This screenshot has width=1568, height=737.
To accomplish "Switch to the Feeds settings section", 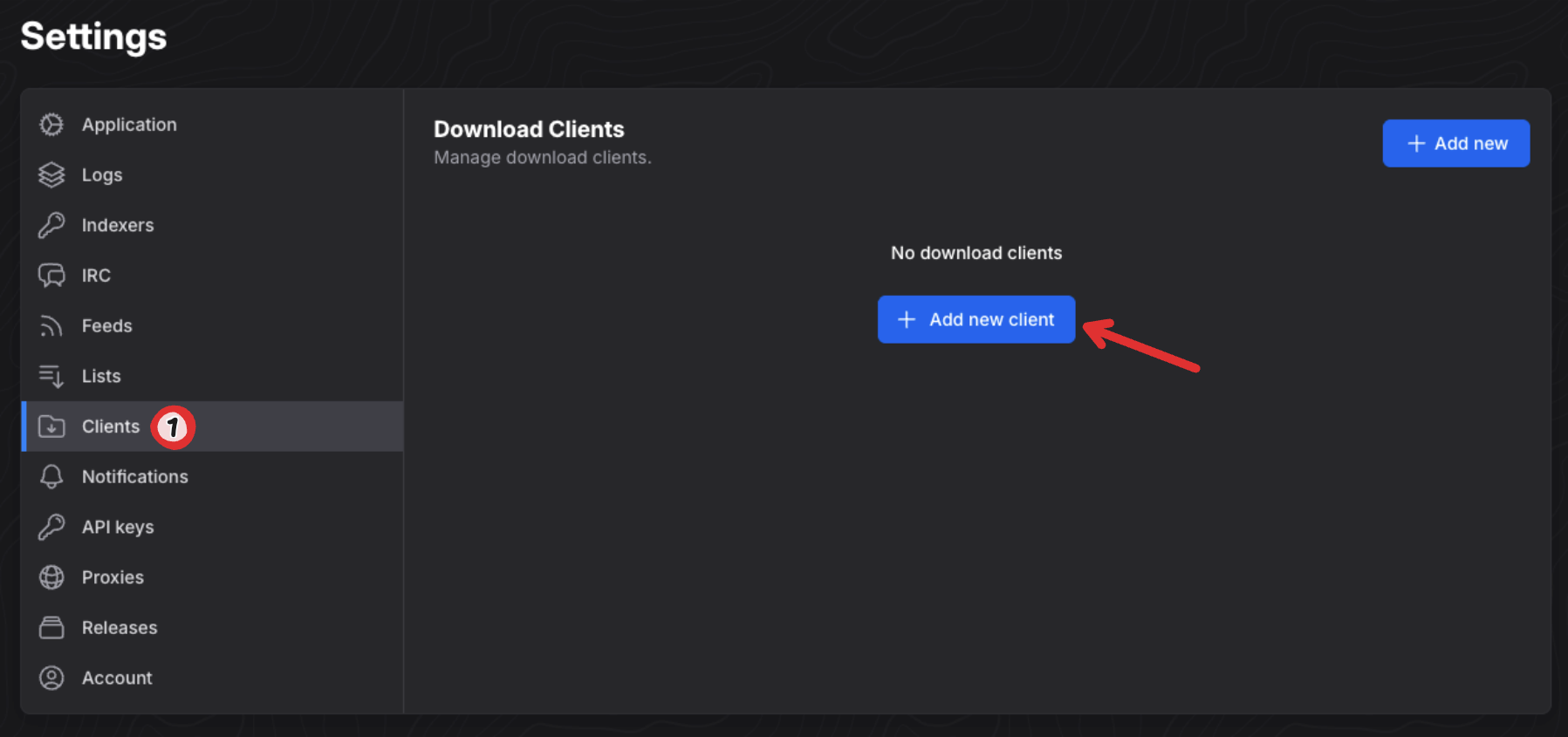I will [x=106, y=326].
